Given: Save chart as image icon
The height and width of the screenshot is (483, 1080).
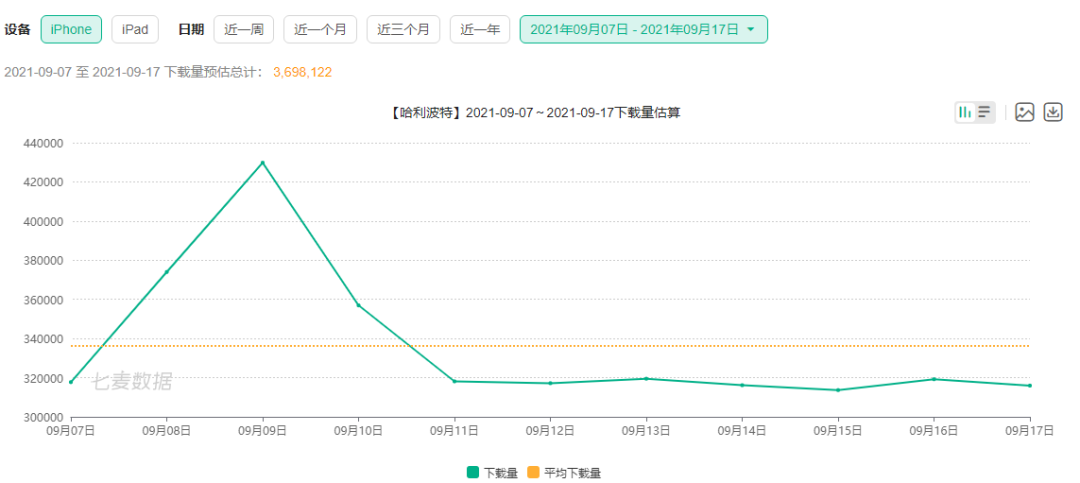Looking at the screenshot, I should tap(1024, 112).
